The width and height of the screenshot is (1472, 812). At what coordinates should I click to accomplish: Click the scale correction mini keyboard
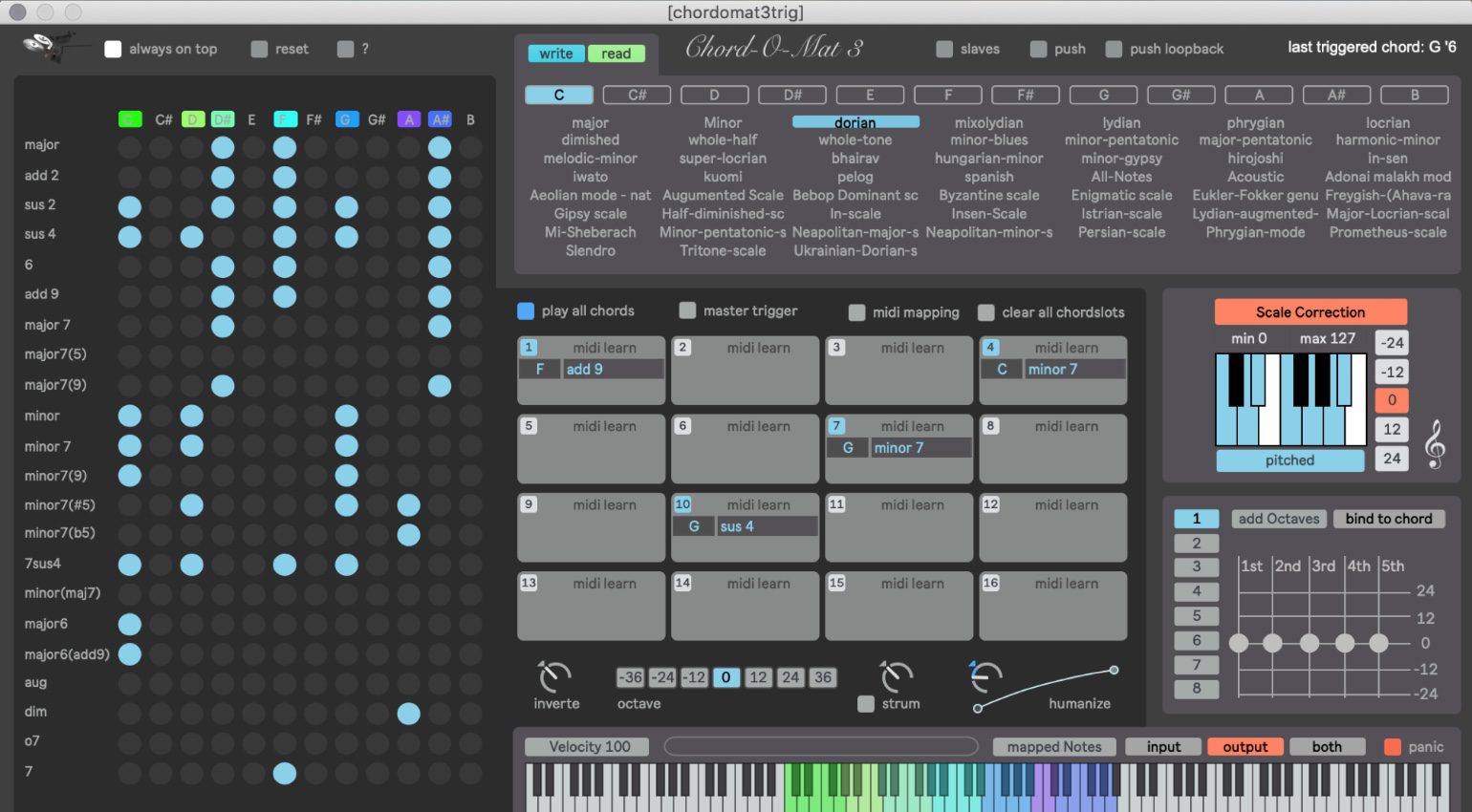click(1290, 399)
